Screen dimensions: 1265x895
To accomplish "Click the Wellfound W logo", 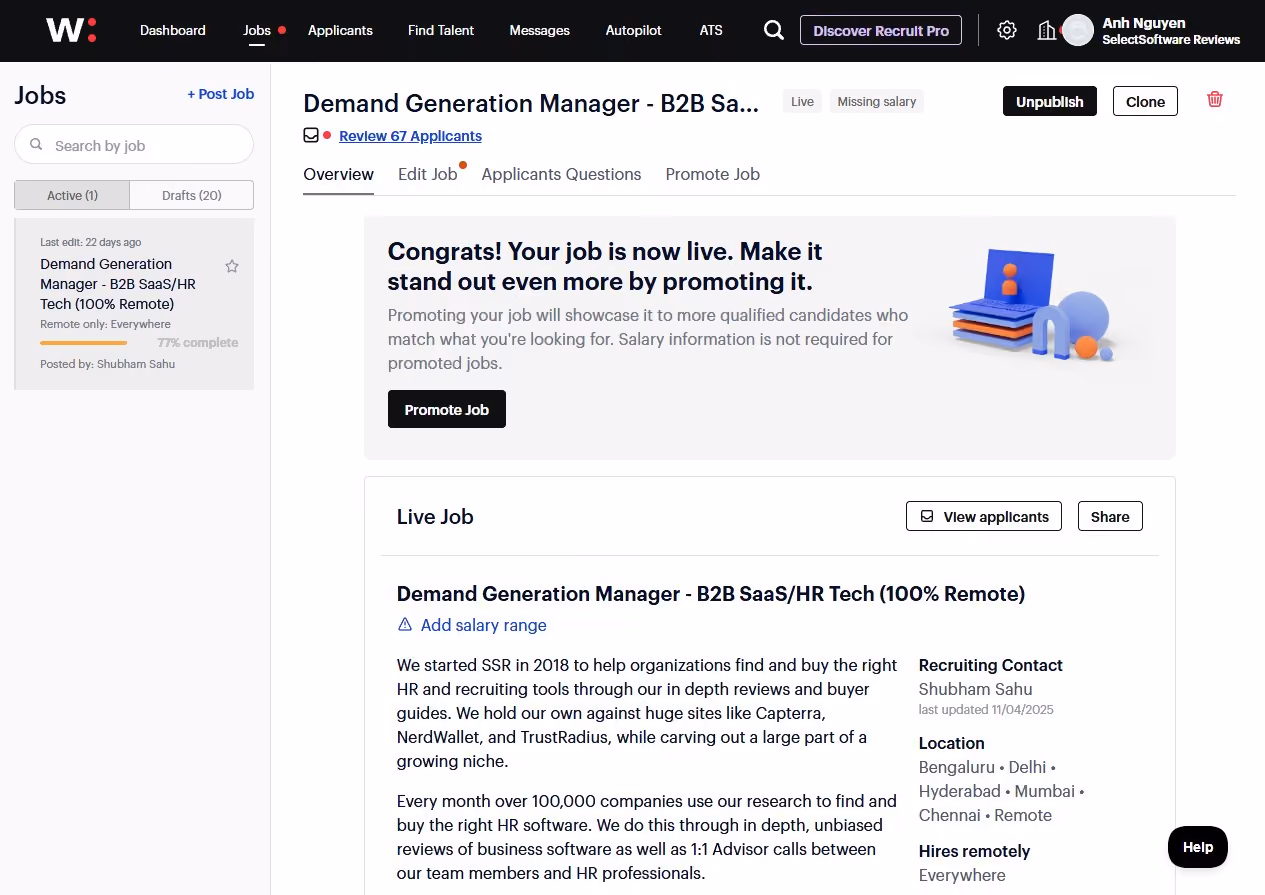I will pyautogui.click(x=71, y=30).
